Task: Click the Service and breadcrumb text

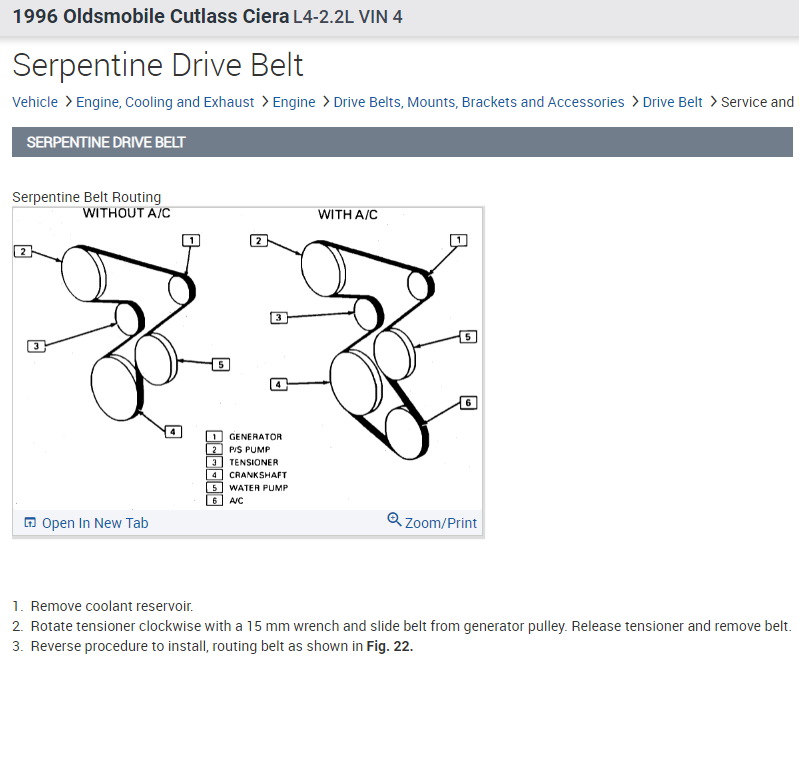Action: pos(757,102)
